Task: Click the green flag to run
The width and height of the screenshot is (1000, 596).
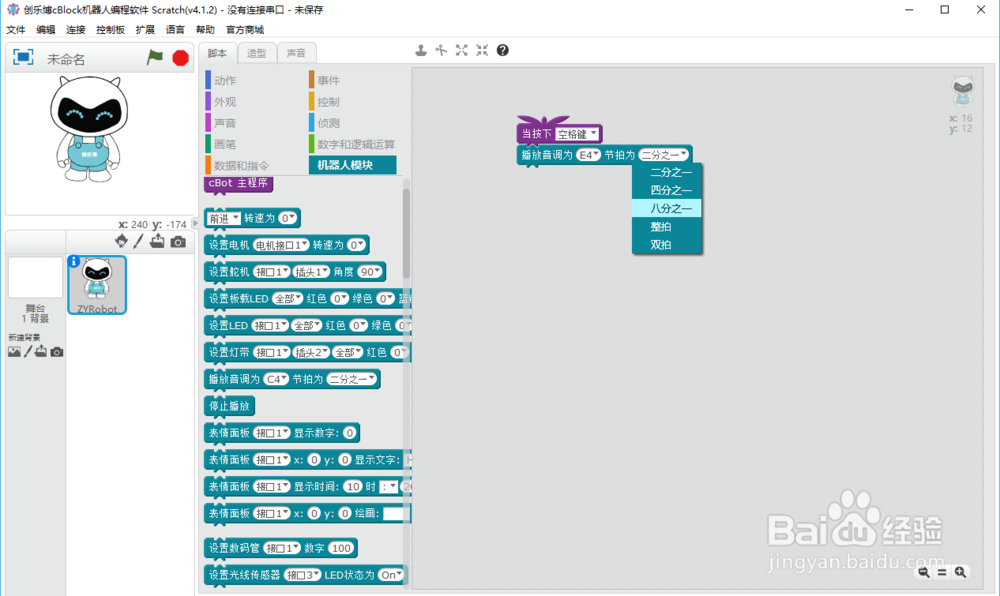Action: (x=154, y=57)
